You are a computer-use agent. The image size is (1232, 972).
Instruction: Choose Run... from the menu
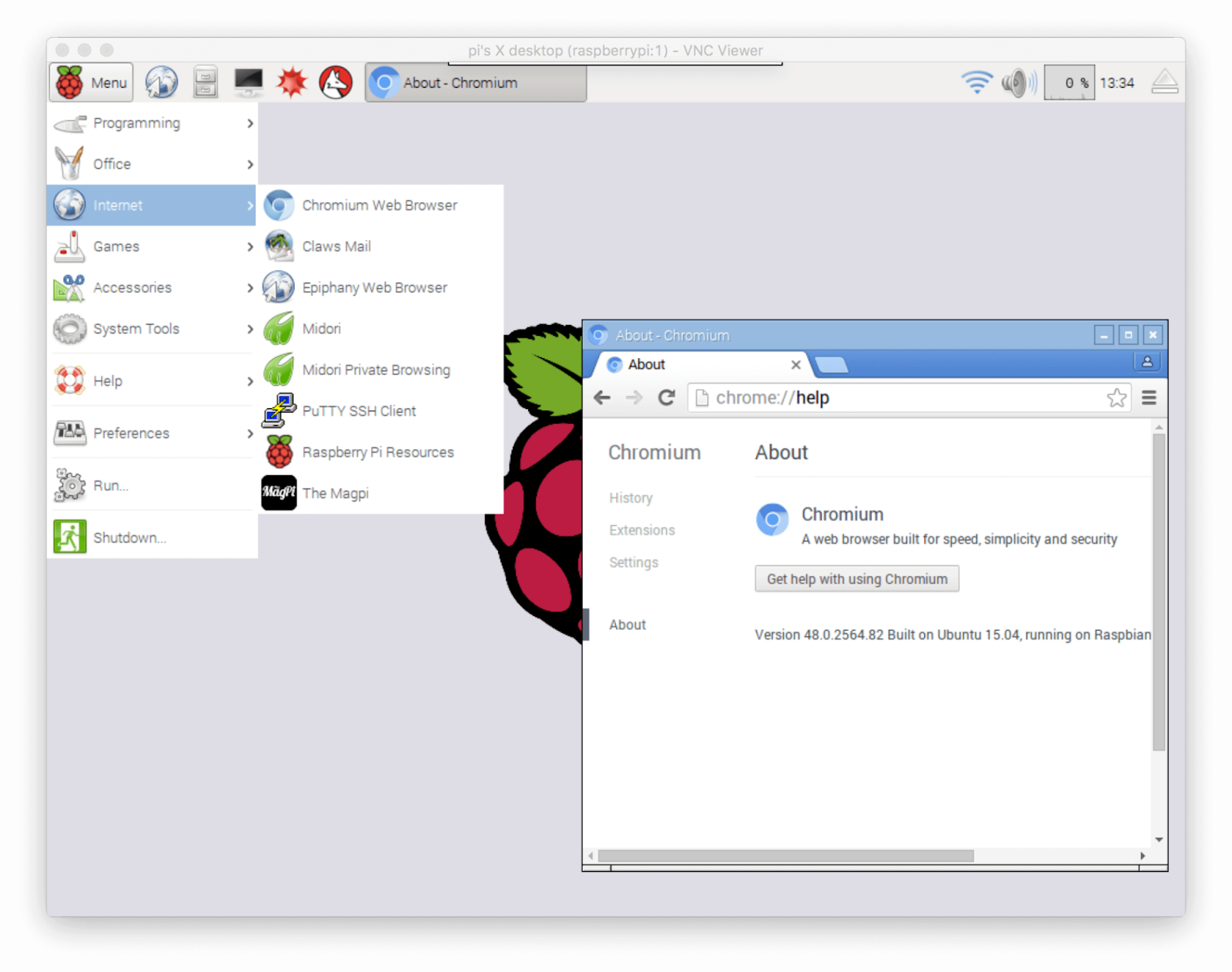tap(152, 485)
